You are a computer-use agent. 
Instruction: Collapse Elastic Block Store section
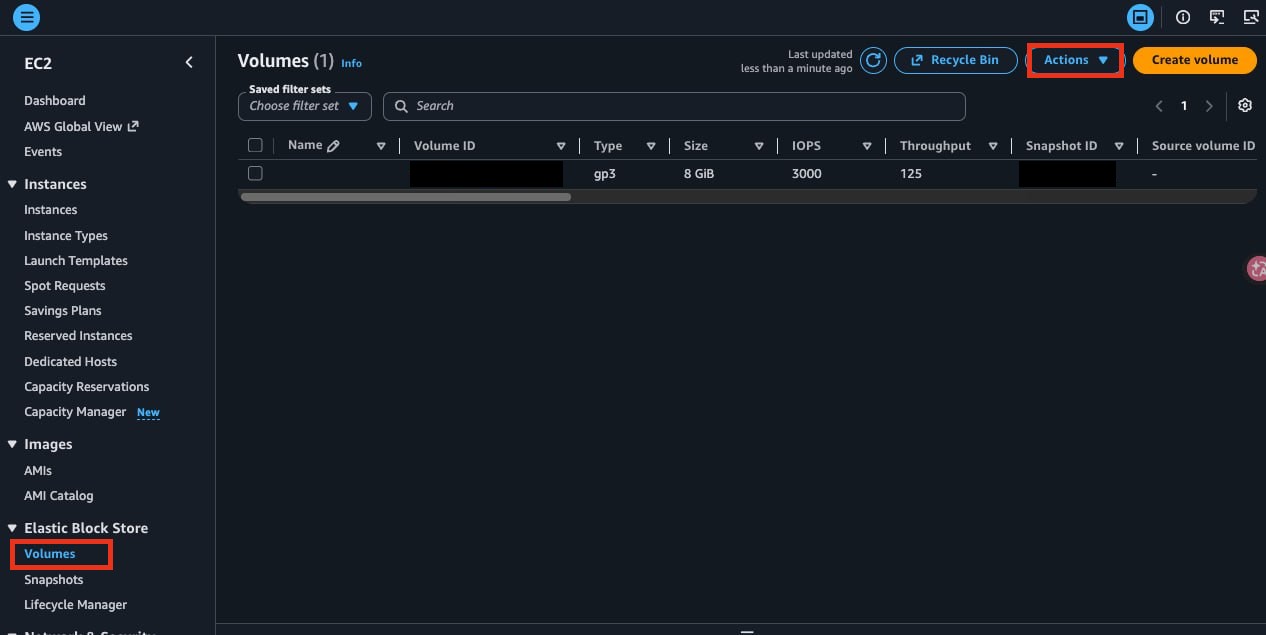13,528
